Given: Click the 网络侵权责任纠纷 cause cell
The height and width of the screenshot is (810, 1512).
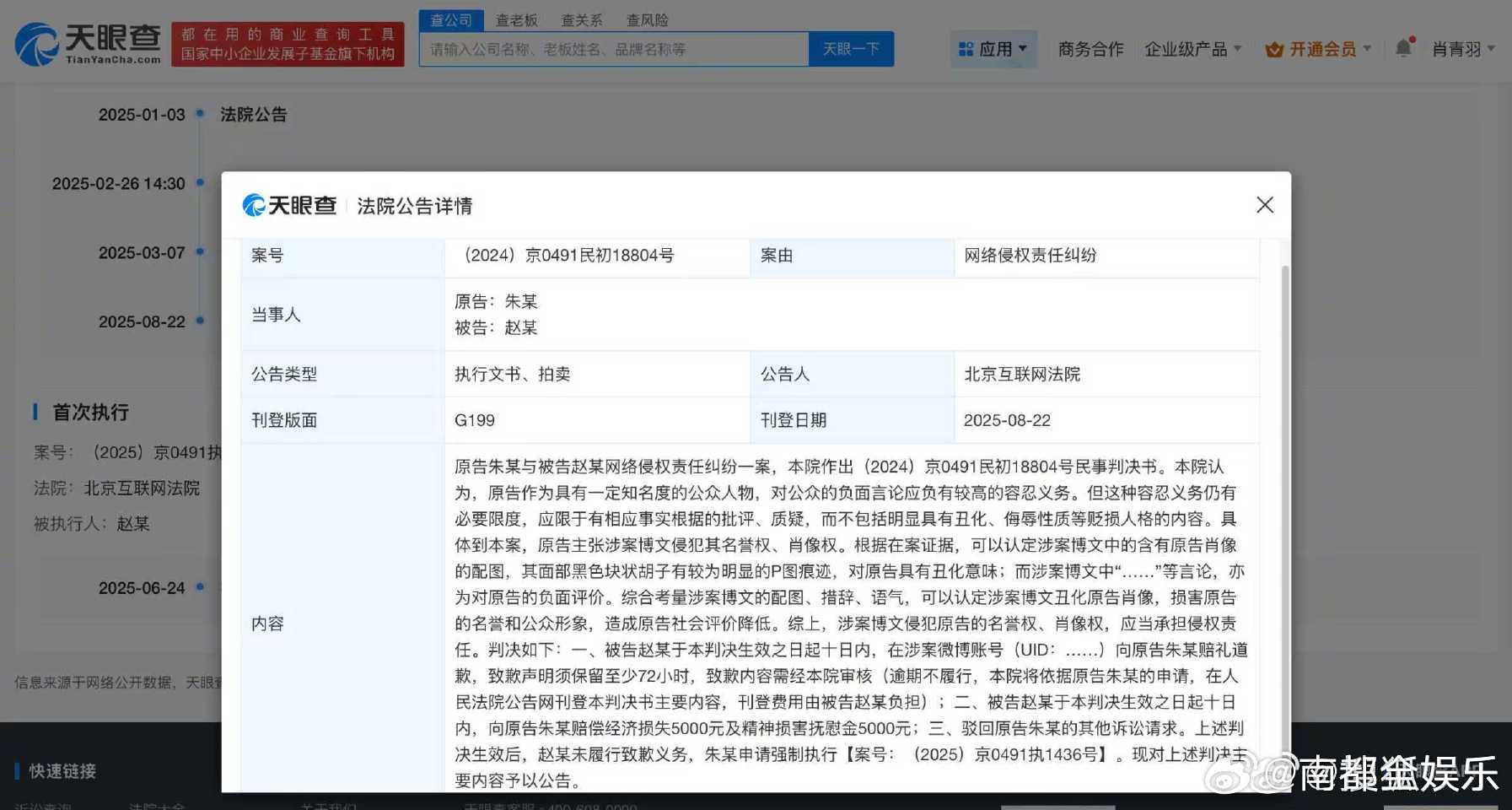Looking at the screenshot, I should [1106, 255].
